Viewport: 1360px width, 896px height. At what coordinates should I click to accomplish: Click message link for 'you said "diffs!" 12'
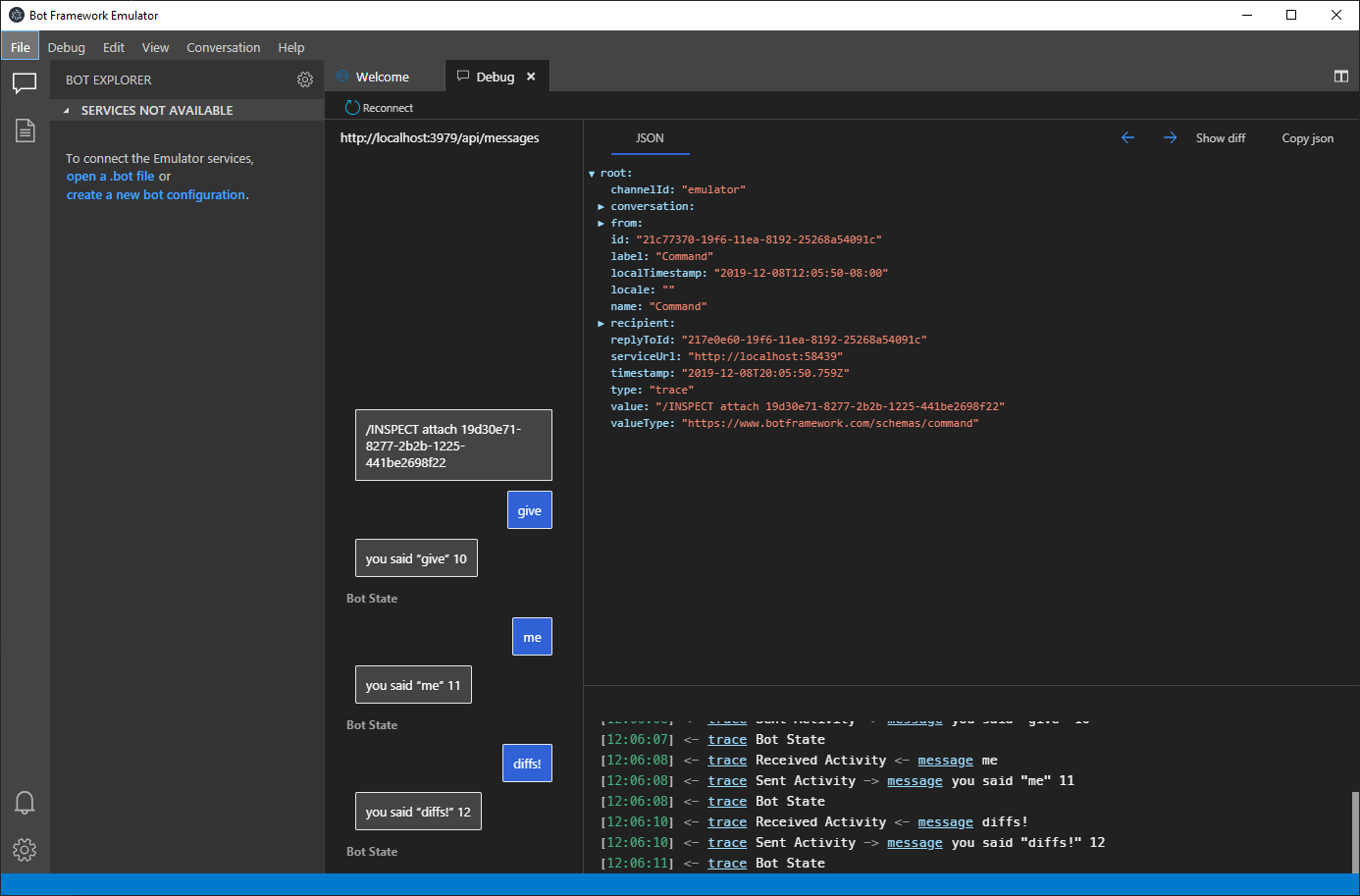tap(915, 843)
